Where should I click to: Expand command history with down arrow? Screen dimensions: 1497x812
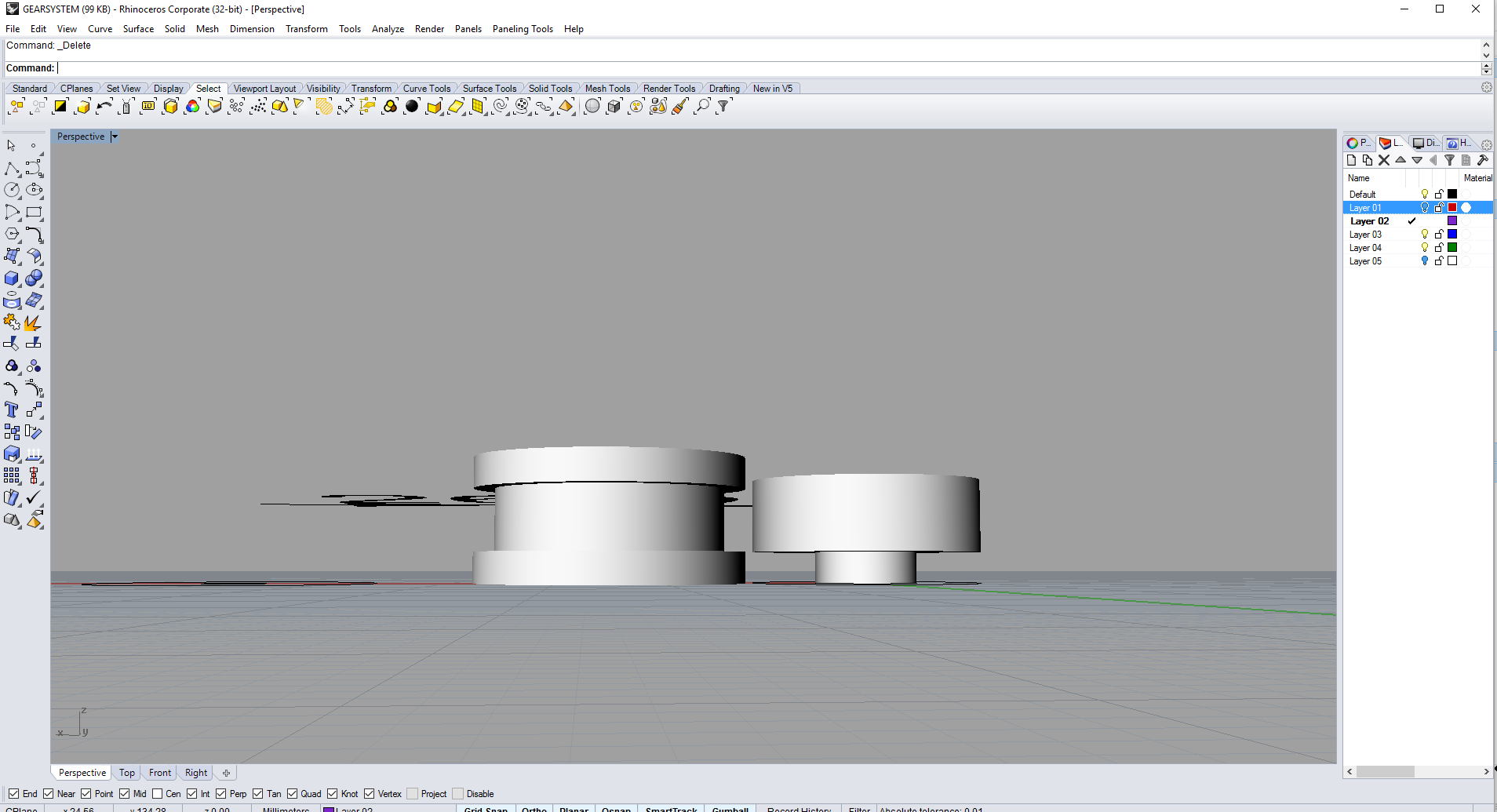[1486, 56]
